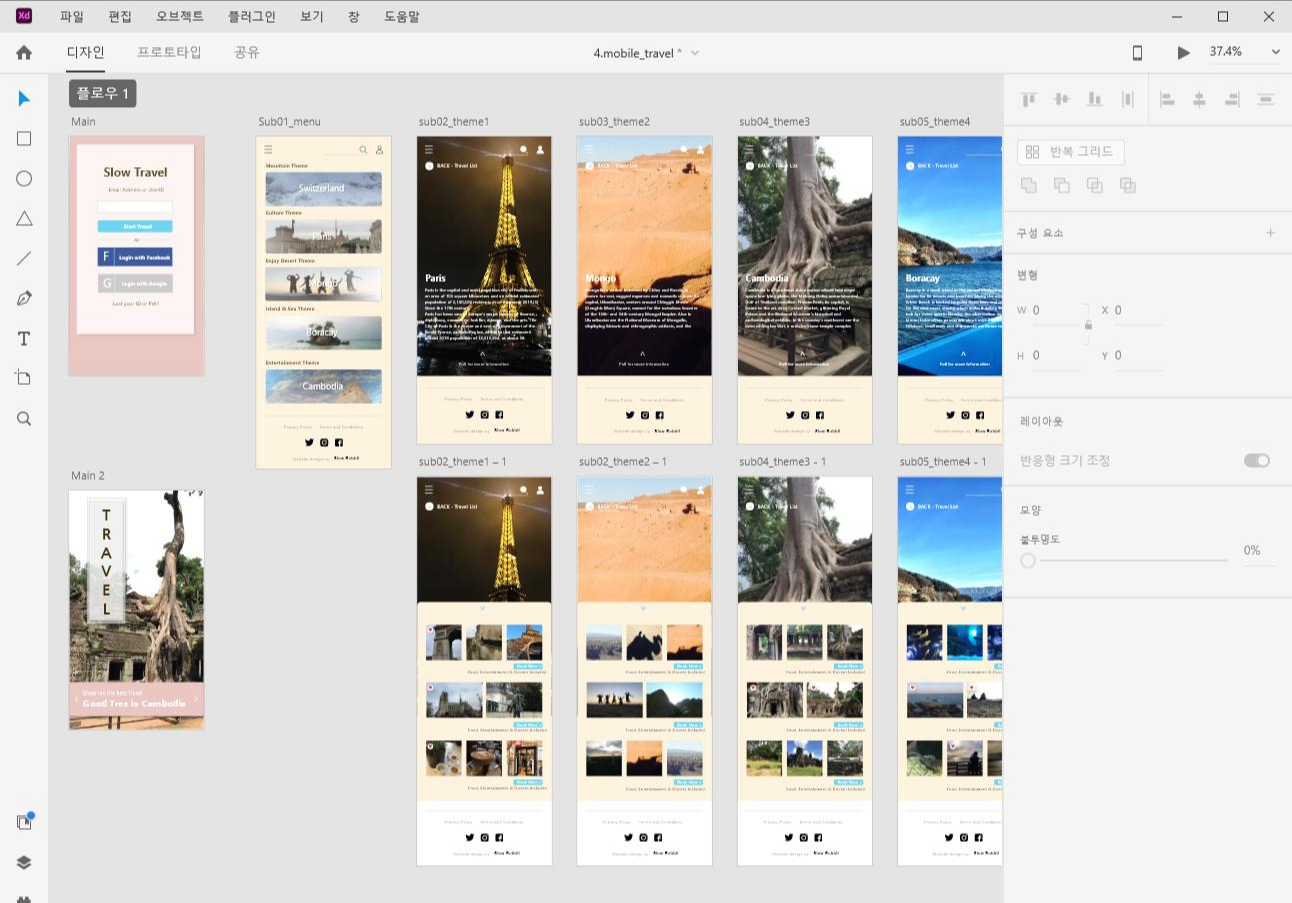Select the Text tool
The height and width of the screenshot is (903, 1292).
pos(24,339)
